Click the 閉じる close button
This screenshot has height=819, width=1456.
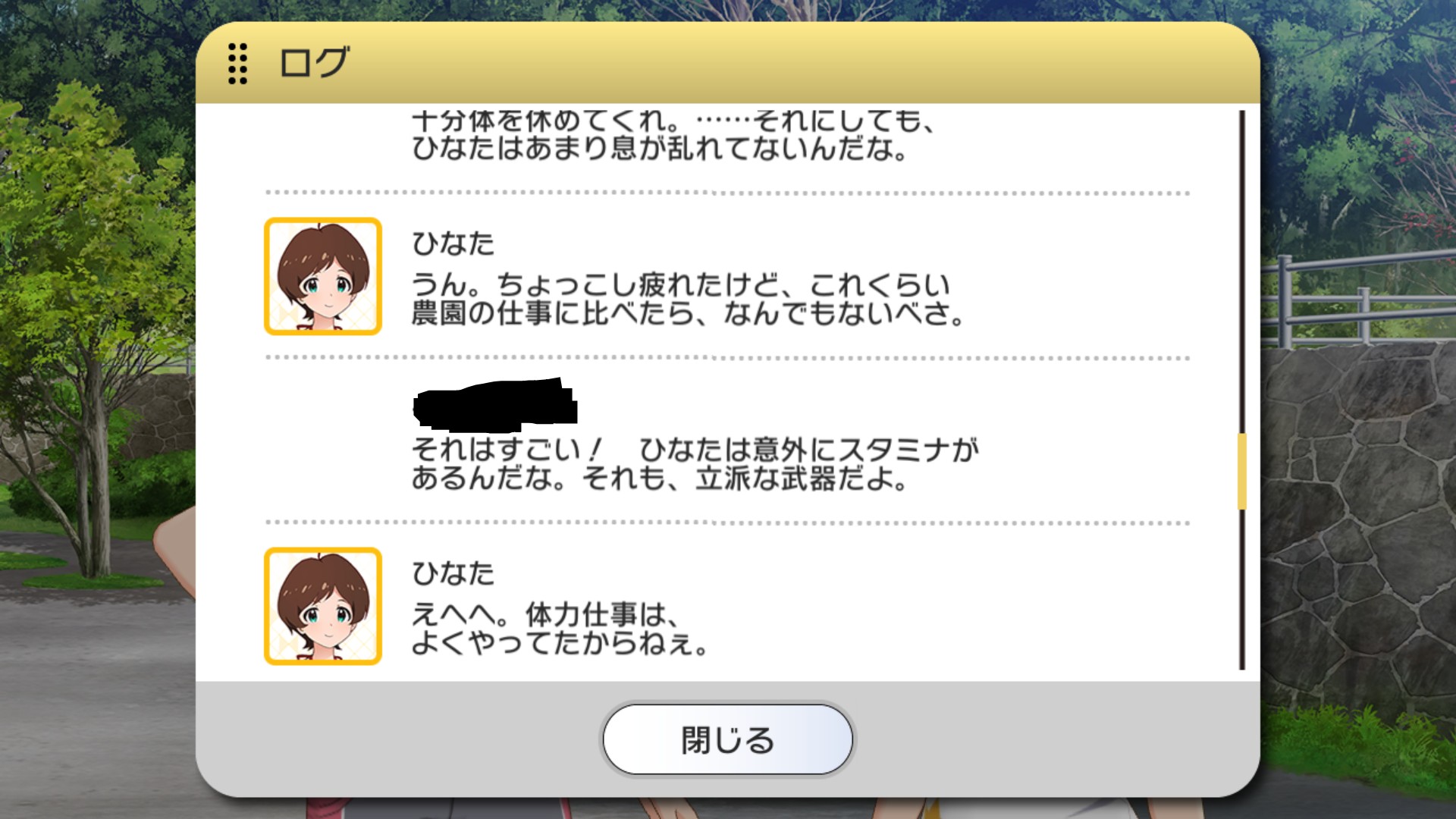tap(727, 739)
